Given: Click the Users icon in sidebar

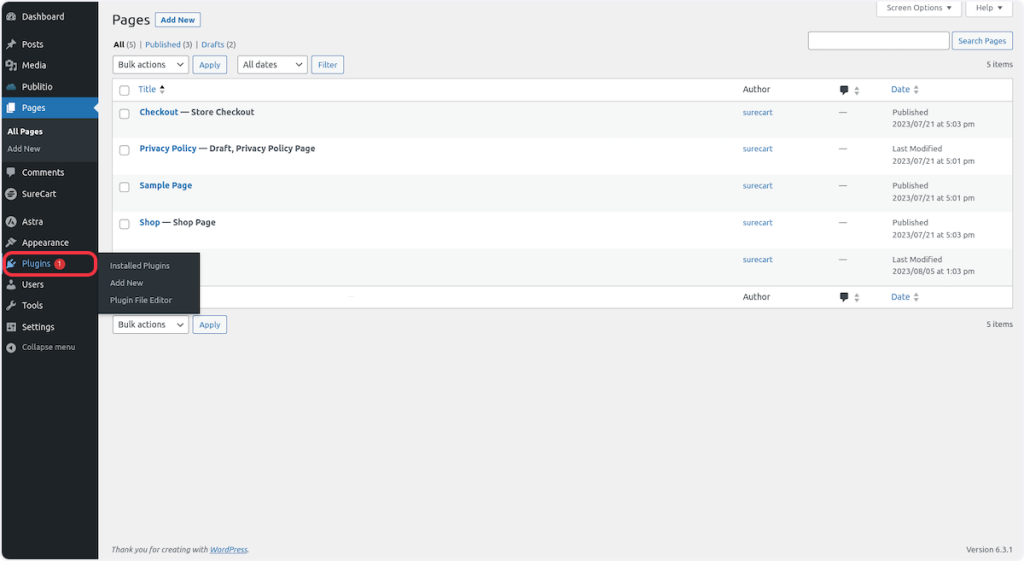Looking at the screenshot, I should (x=11, y=284).
